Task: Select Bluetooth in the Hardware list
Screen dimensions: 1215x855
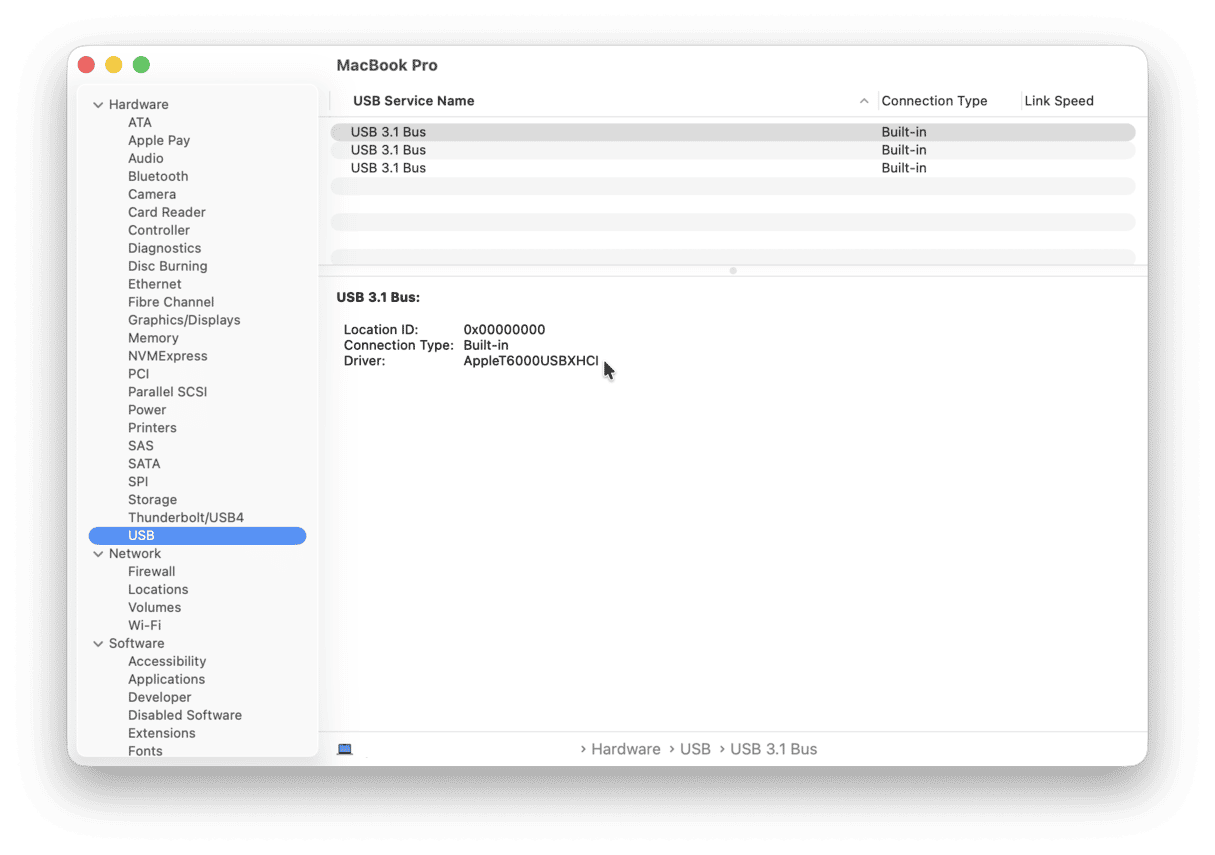Action: click(x=158, y=176)
